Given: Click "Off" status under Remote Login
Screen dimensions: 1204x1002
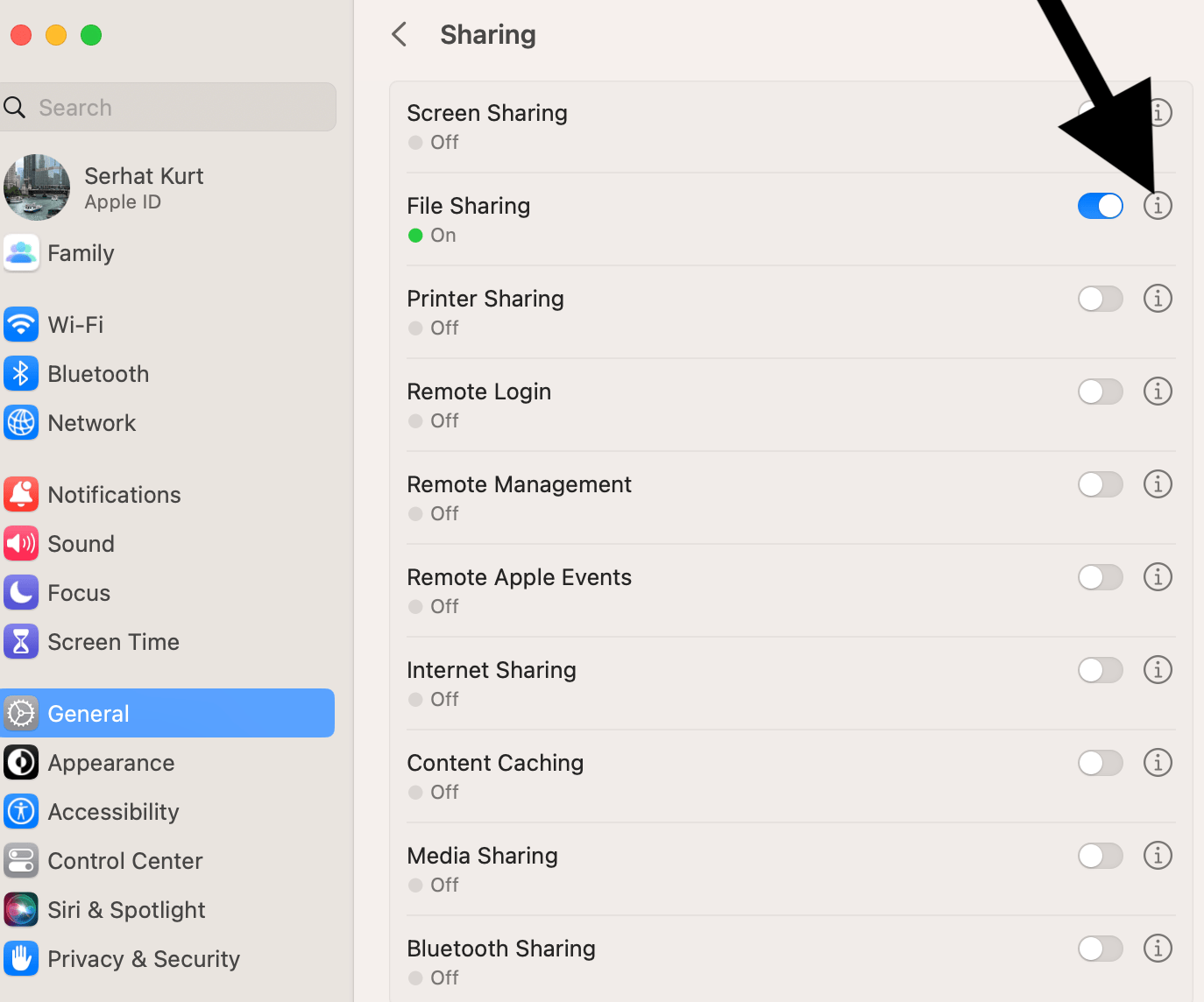Looking at the screenshot, I should [x=445, y=421].
